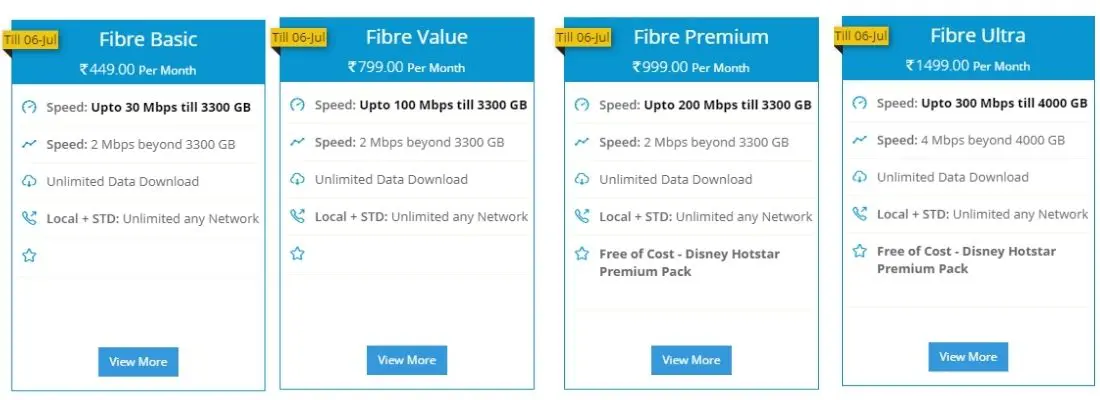The height and width of the screenshot is (400, 1100).
Task: Click Disney Hotstar Premium Pack text in Fibre Ultra
Action: pos(966,260)
